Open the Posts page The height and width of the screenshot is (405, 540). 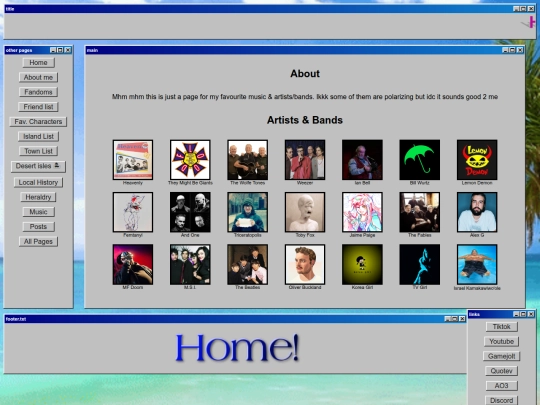[x=38, y=227]
